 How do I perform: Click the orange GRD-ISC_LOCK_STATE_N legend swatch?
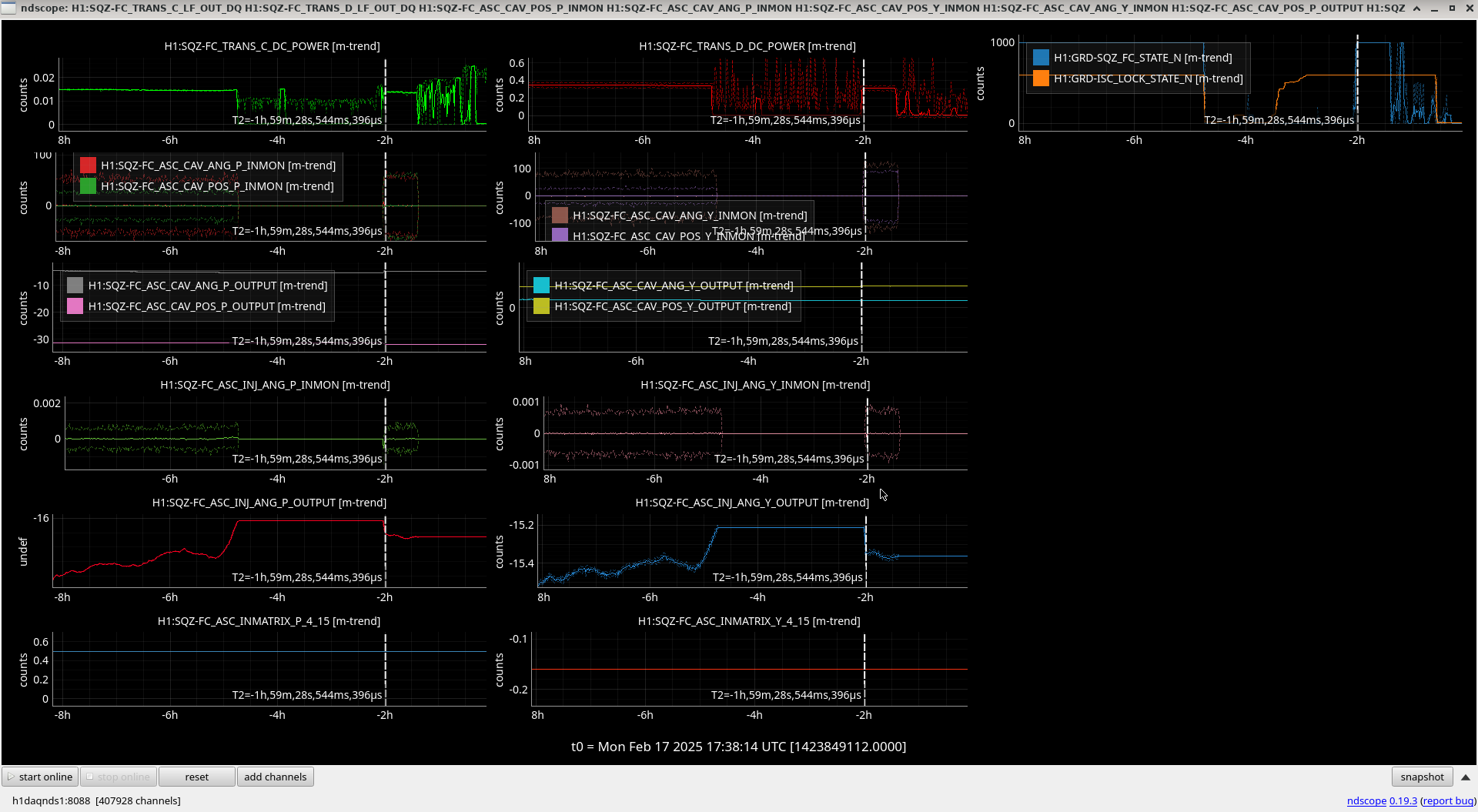tap(1041, 79)
